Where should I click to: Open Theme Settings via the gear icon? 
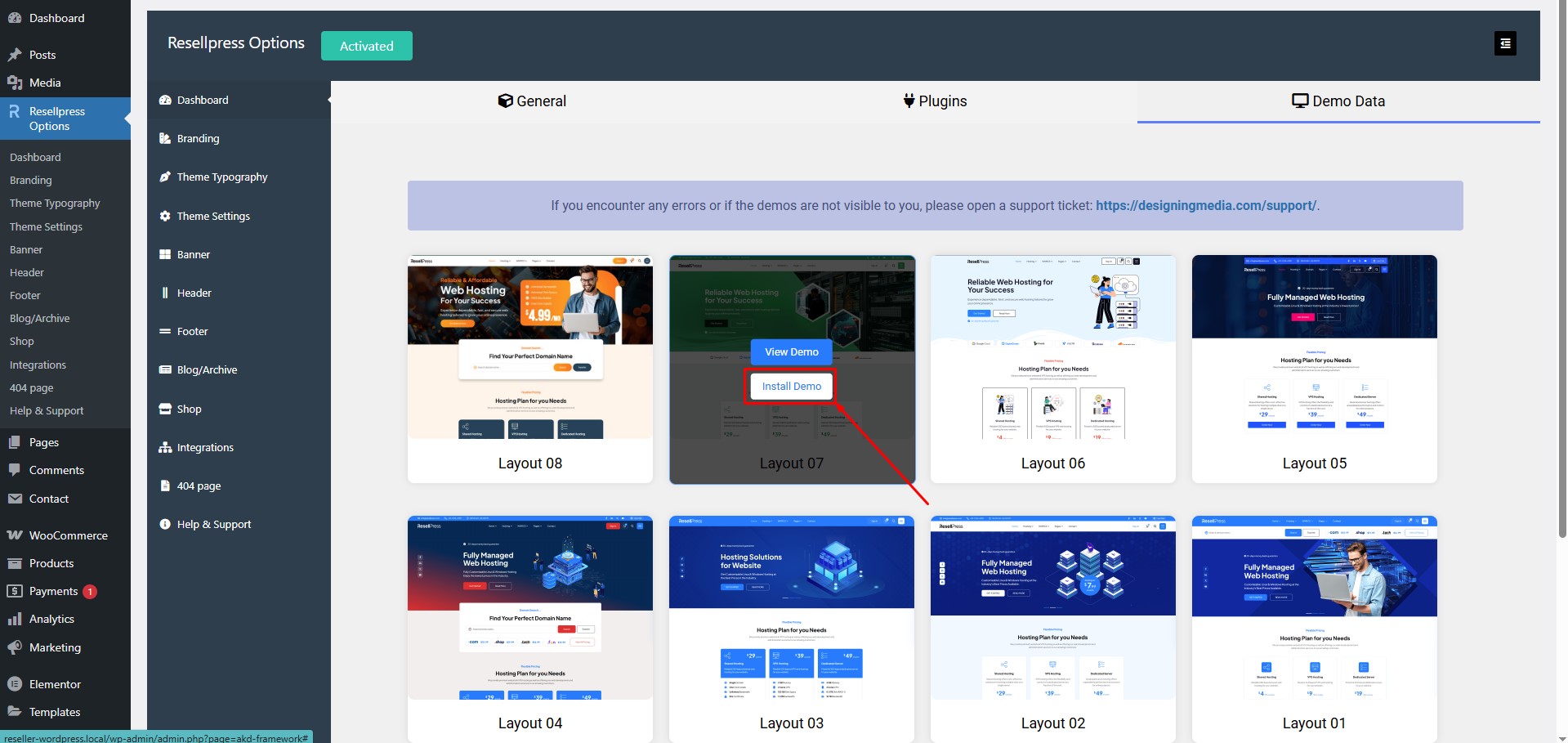point(166,216)
